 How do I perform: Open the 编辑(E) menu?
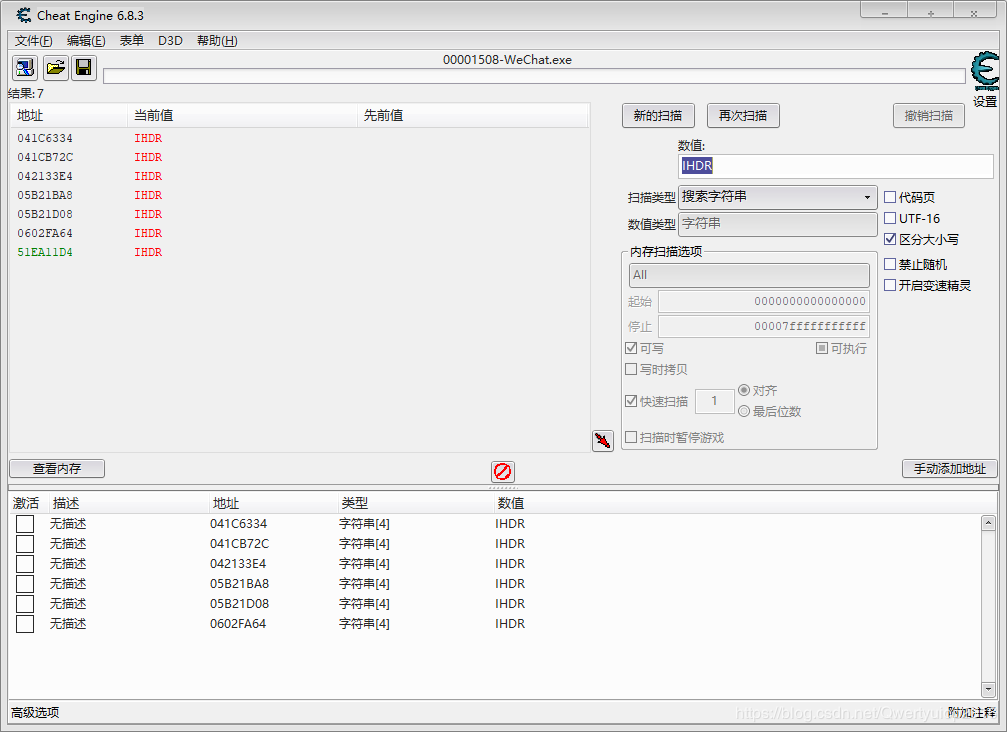(86, 40)
